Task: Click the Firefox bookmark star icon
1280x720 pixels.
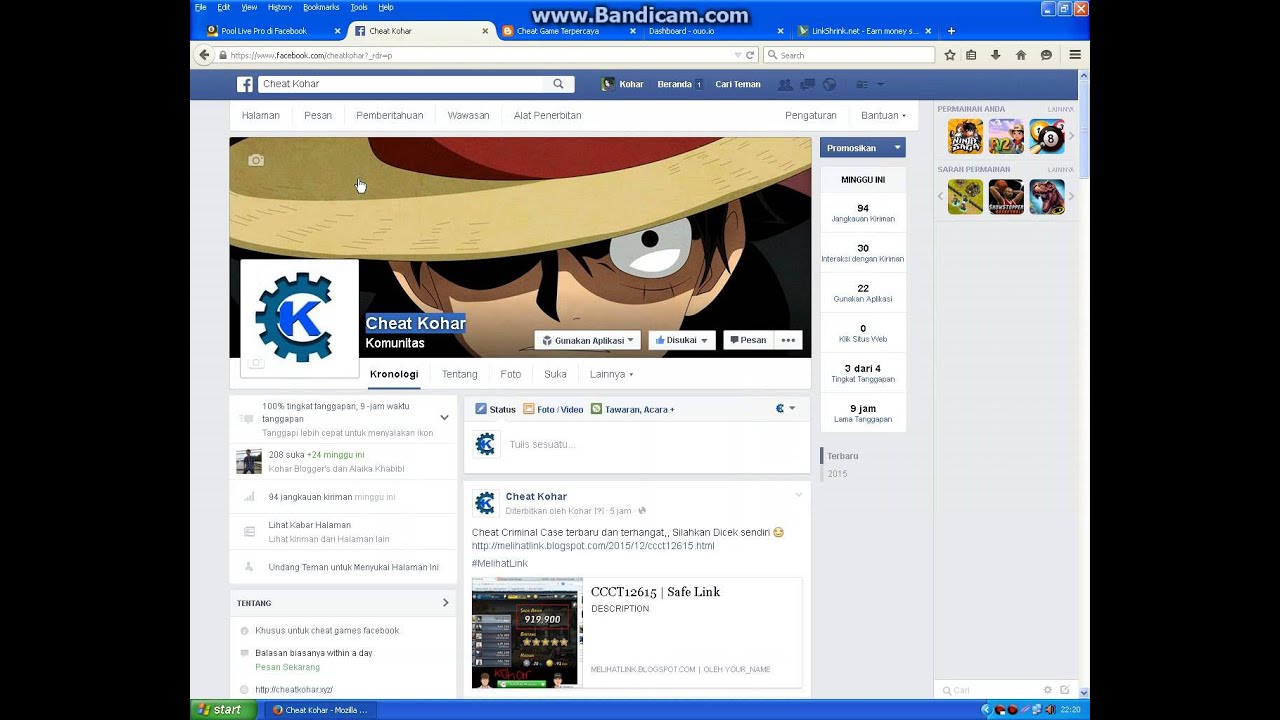Action: [950, 55]
